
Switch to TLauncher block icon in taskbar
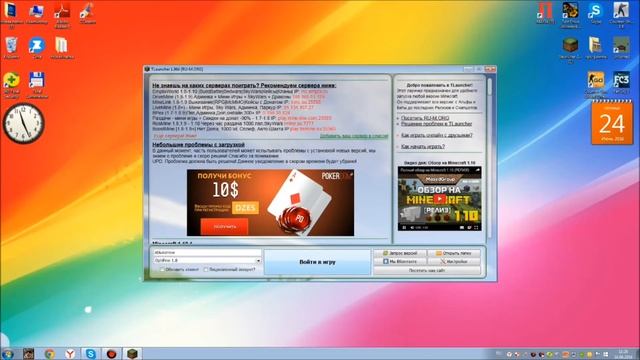click(131, 353)
